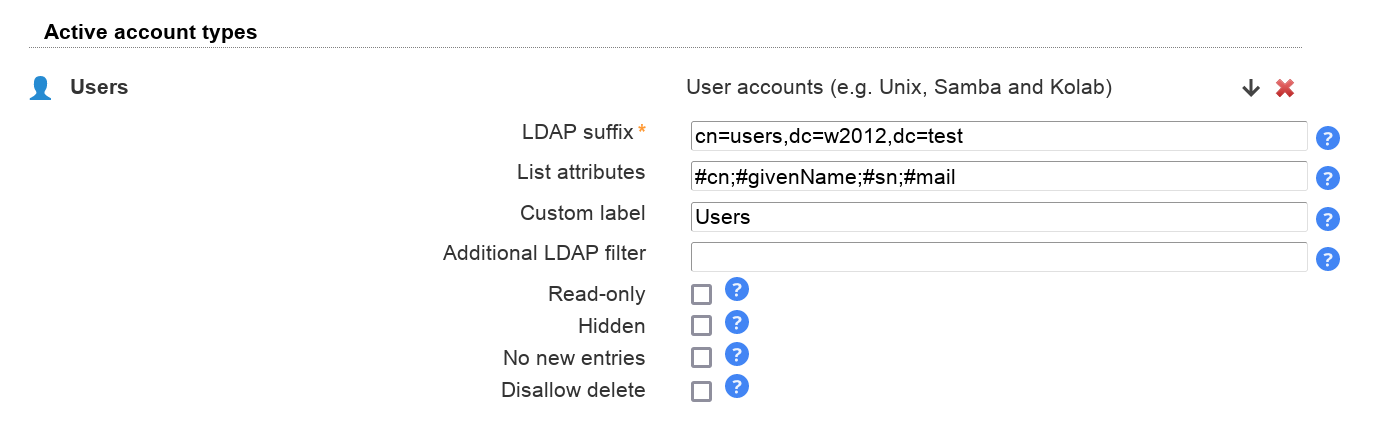Click help icon beside Hidden checkbox

pyautogui.click(x=737, y=322)
